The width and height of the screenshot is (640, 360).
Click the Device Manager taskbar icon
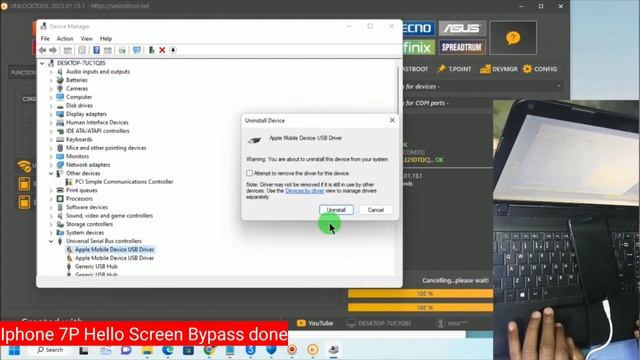point(333,350)
